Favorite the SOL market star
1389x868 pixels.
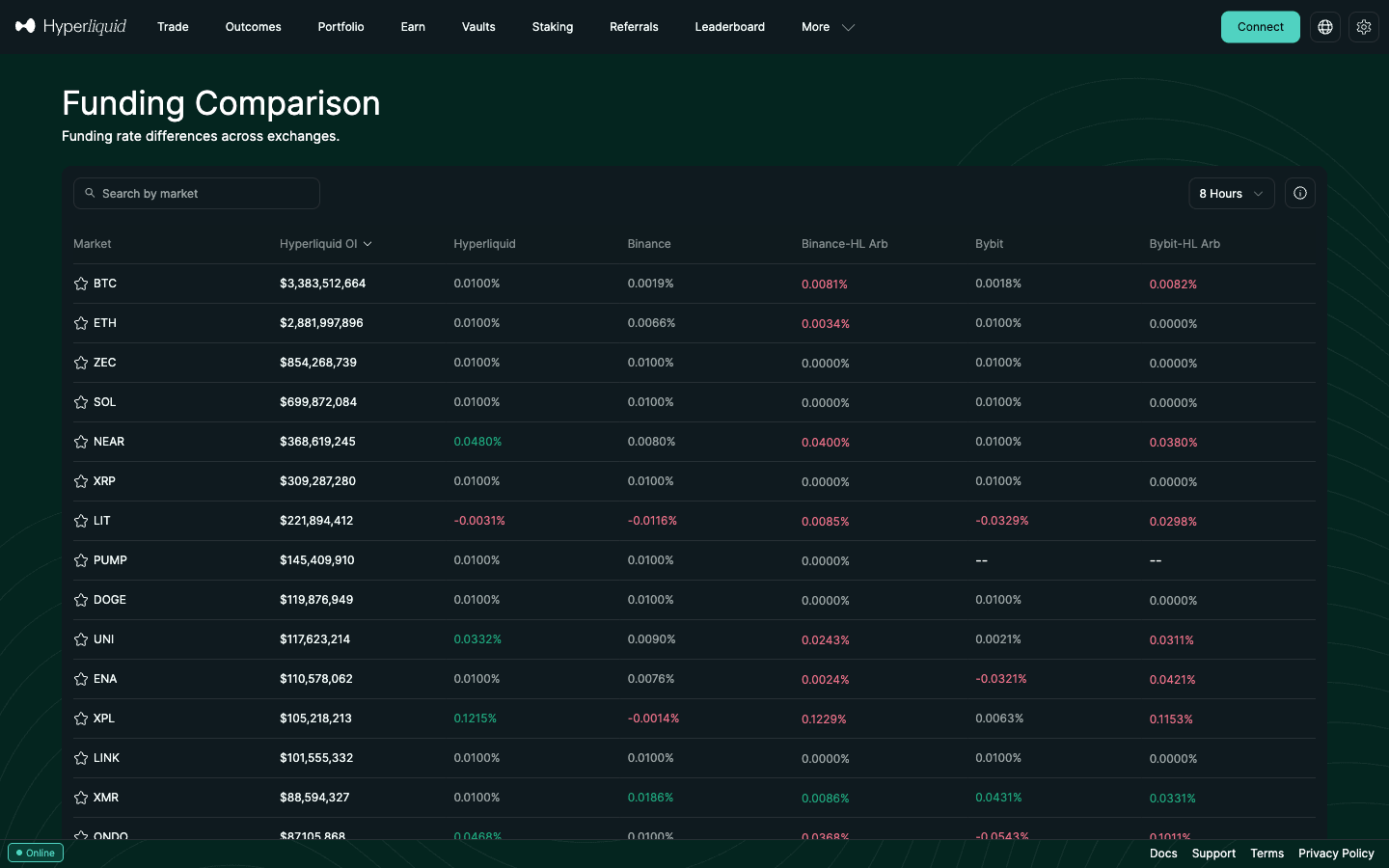pyautogui.click(x=81, y=402)
